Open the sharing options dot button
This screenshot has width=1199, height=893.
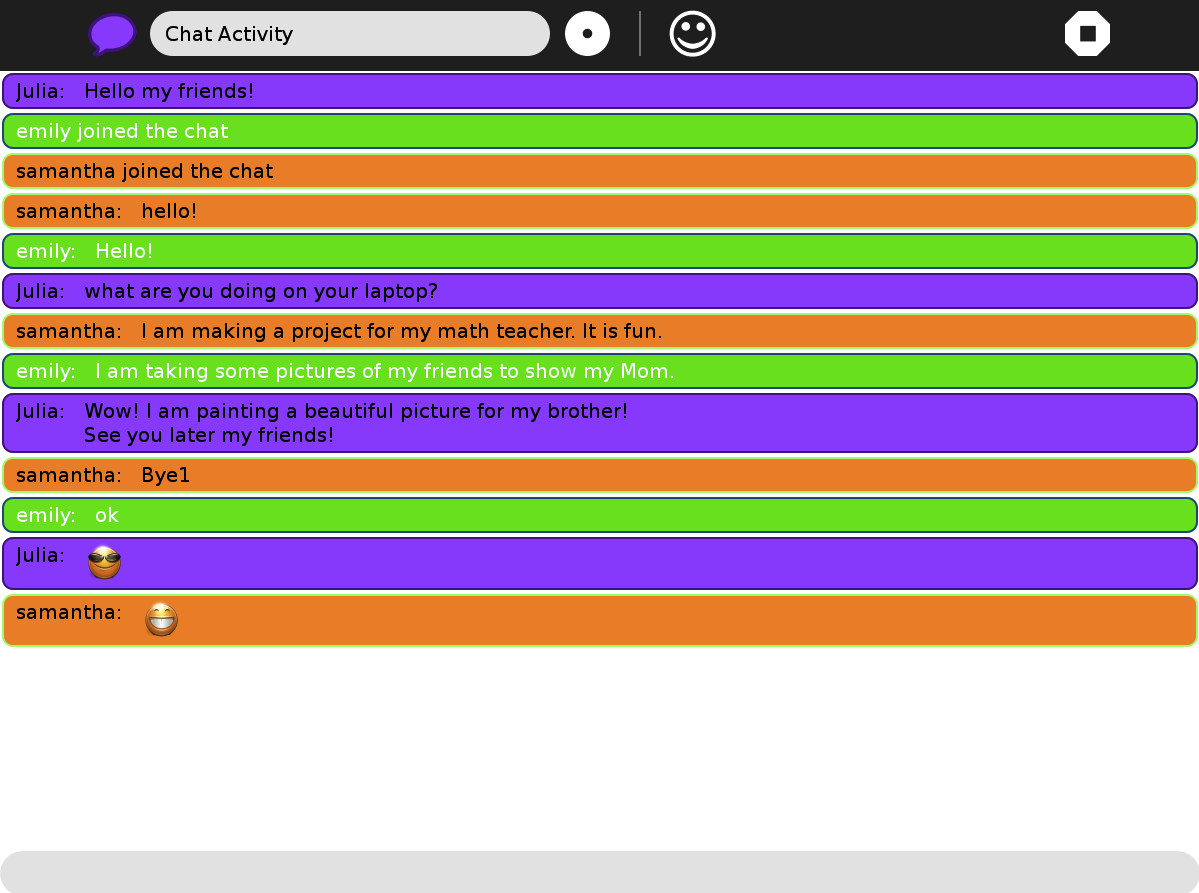coord(587,34)
